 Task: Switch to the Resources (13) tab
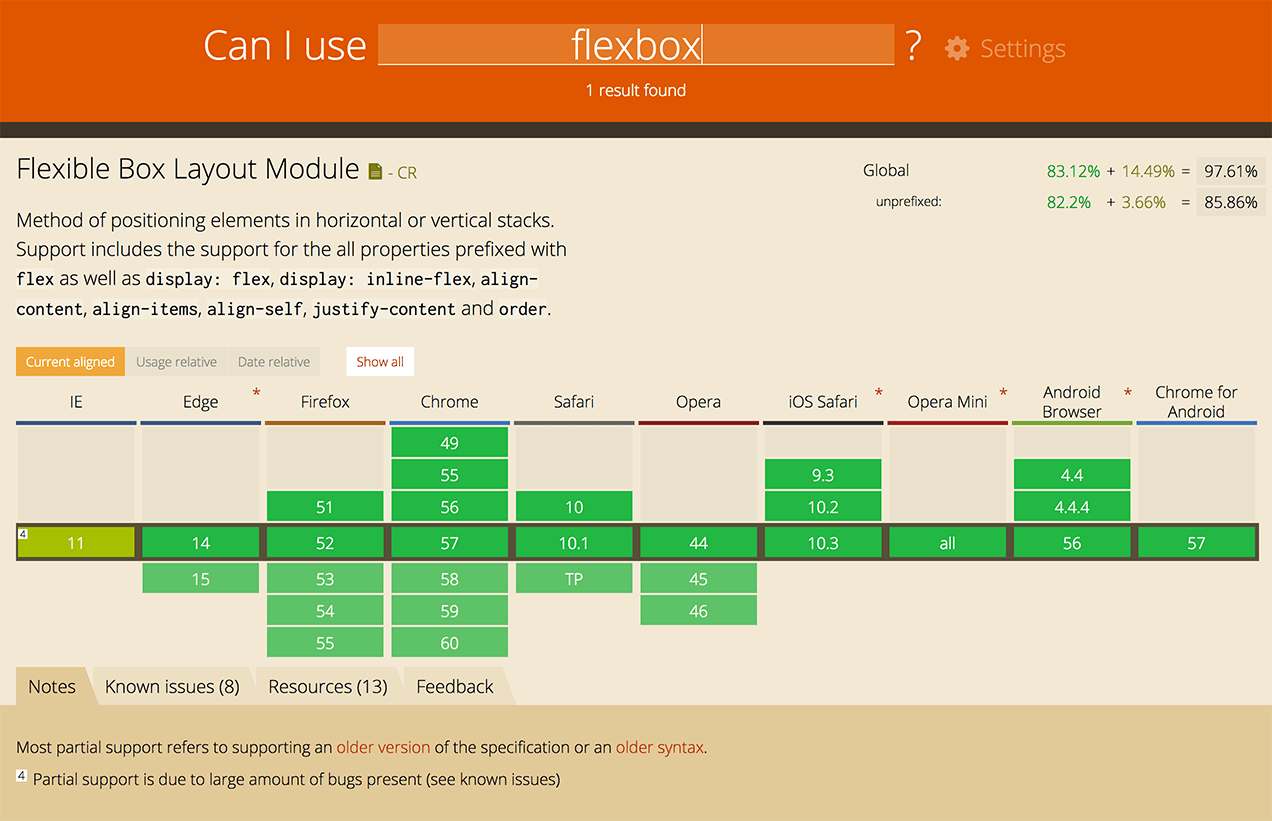328,687
